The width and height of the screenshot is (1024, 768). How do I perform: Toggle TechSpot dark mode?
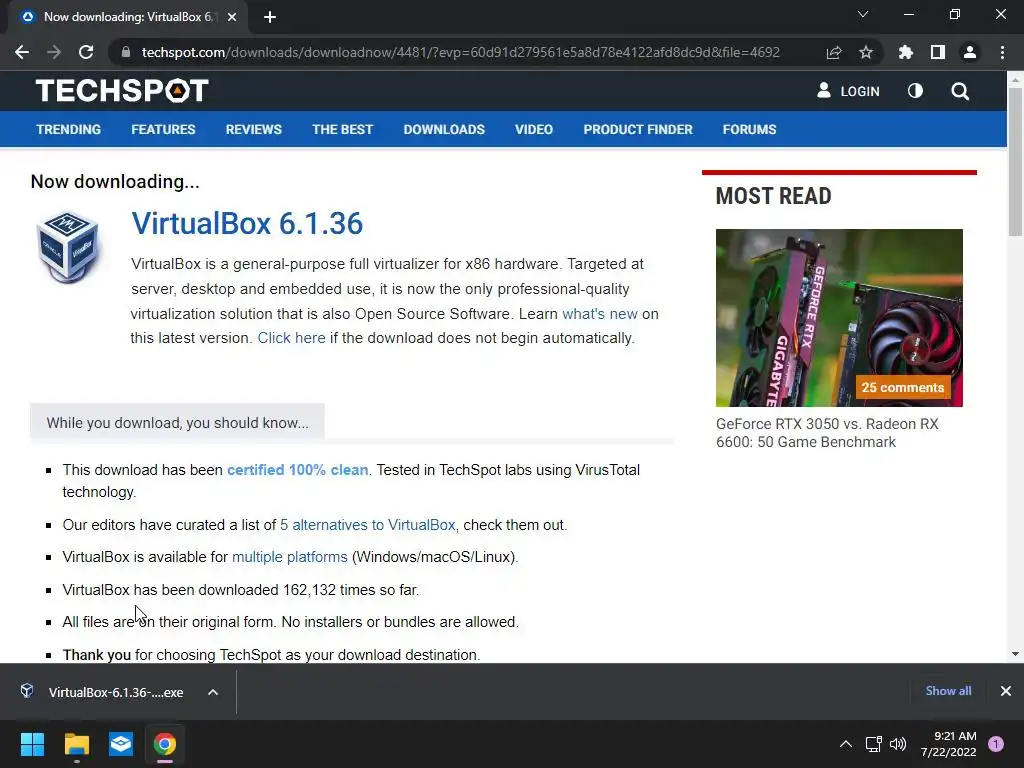click(x=916, y=91)
